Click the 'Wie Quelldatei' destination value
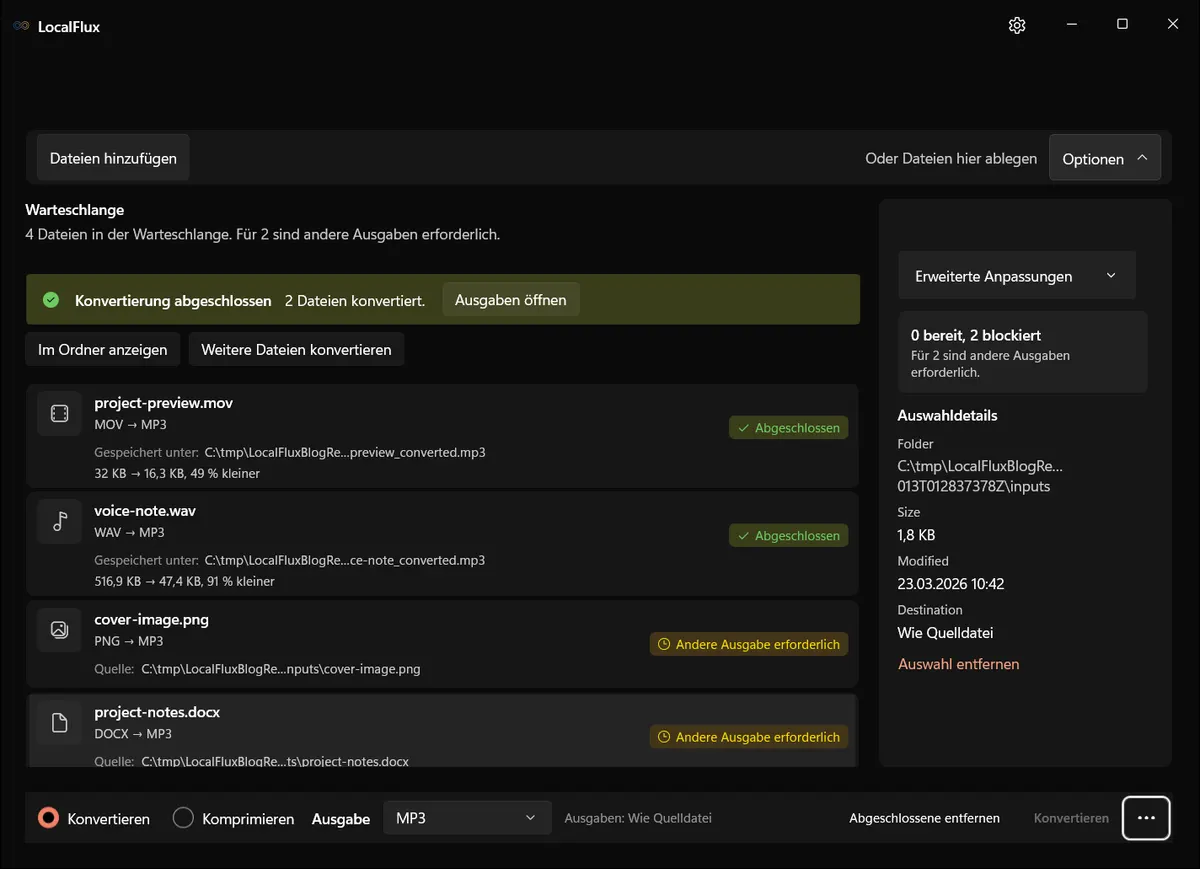The width and height of the screenshot is (1200, 869). [x=946, y=633]
